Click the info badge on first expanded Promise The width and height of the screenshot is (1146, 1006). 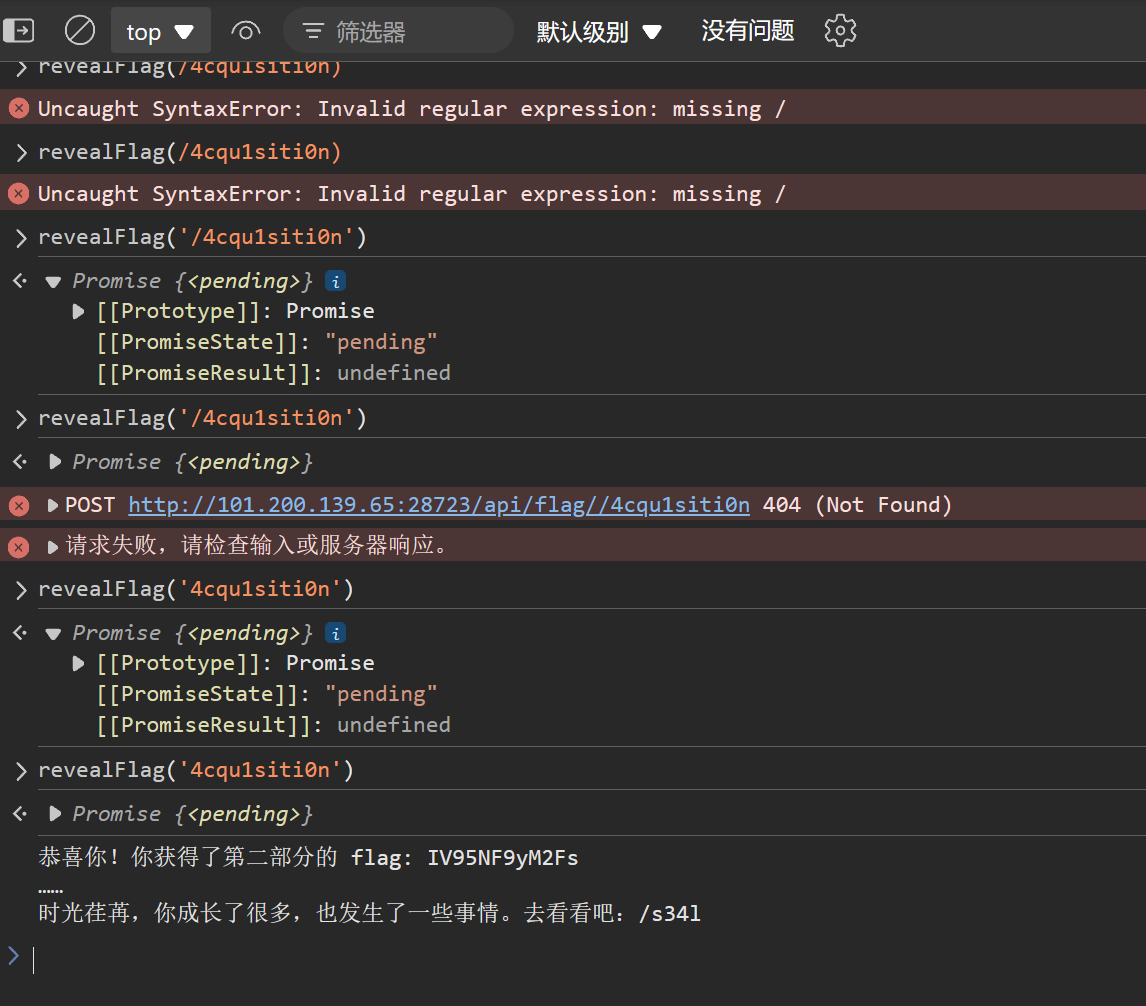tap(337, 281)
